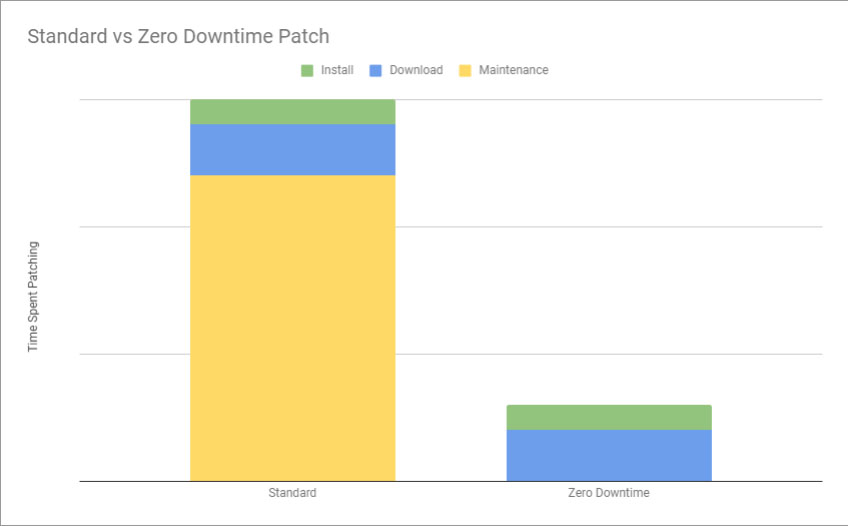Click the 'Standard' x-axis category label
The width and height of the screenshot is (848, 526).
pos(292,493)
